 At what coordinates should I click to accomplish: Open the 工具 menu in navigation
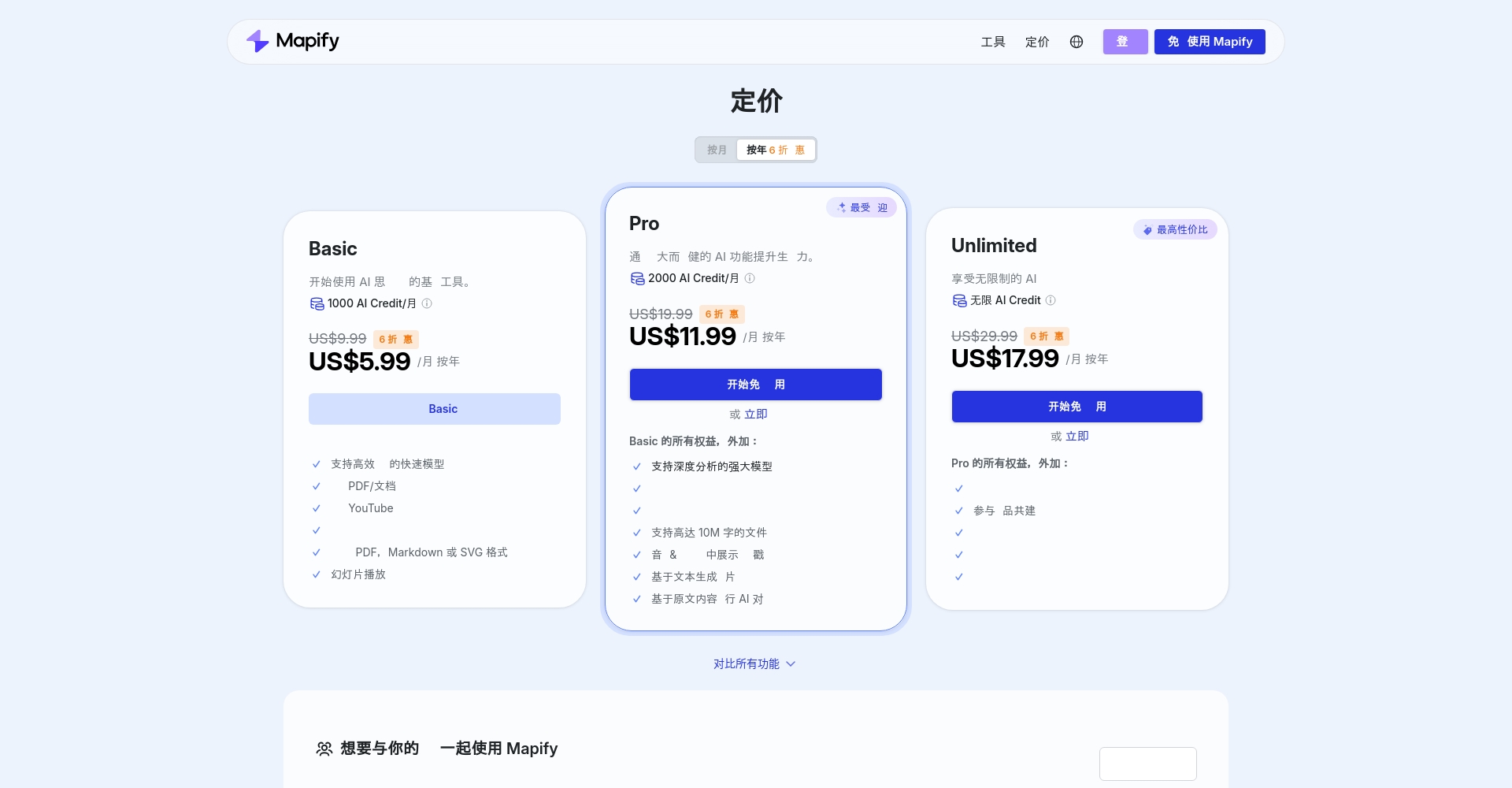point(992,42)
